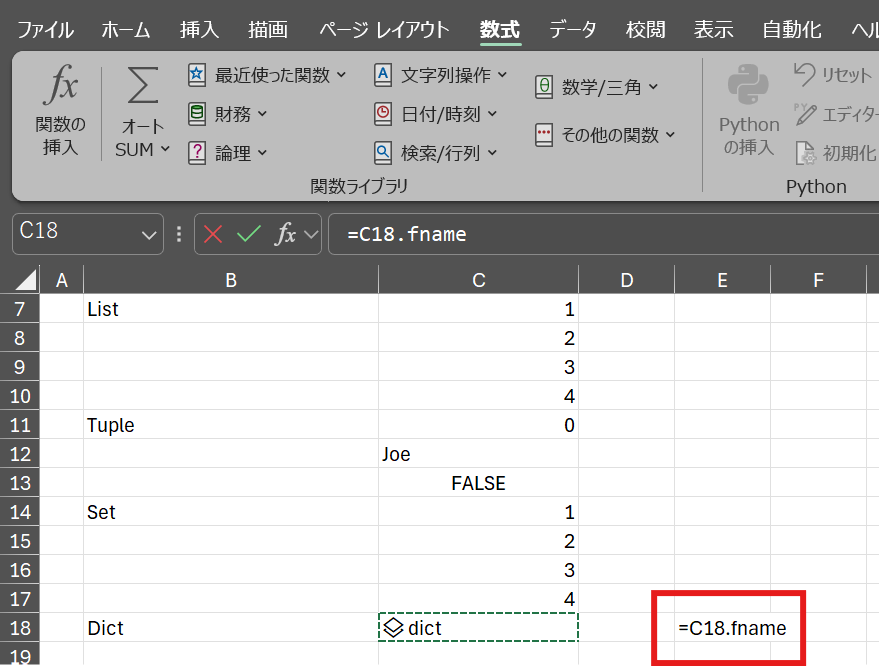Click the cell containing Joe
The width and height of the screenshot is (879, 666).
(479, 454)
